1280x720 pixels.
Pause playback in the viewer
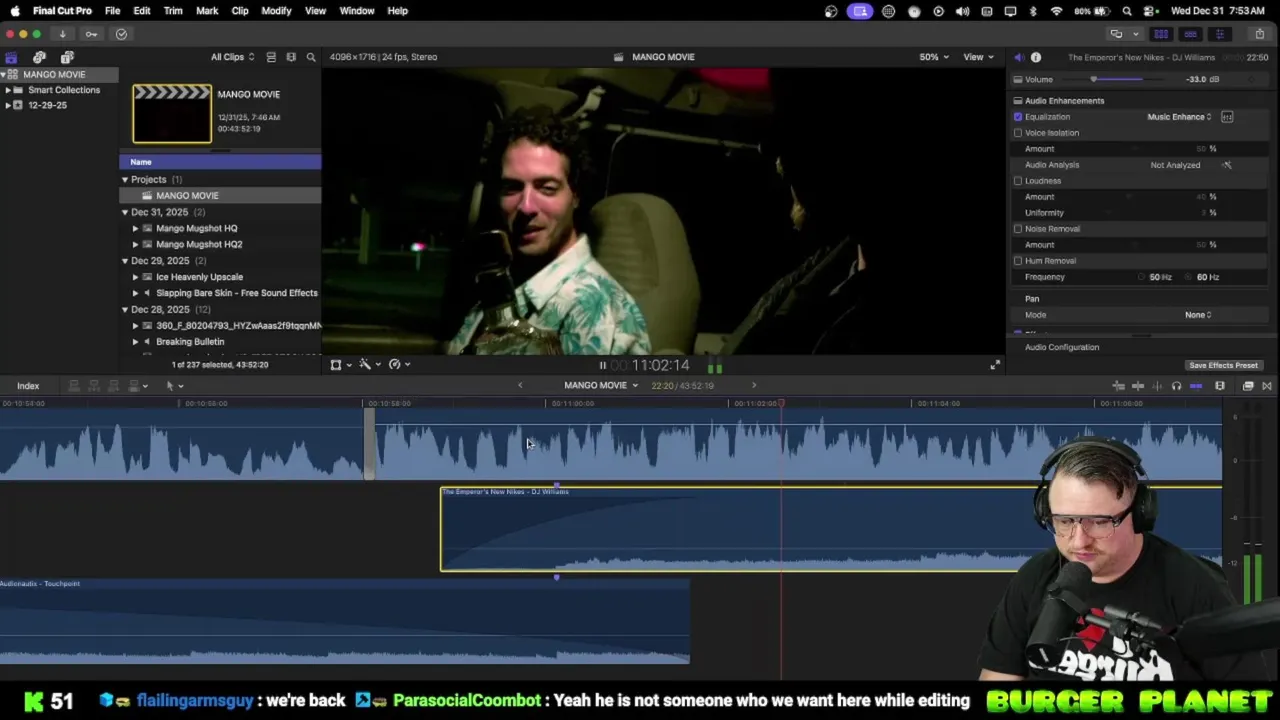tap(602, 366)
